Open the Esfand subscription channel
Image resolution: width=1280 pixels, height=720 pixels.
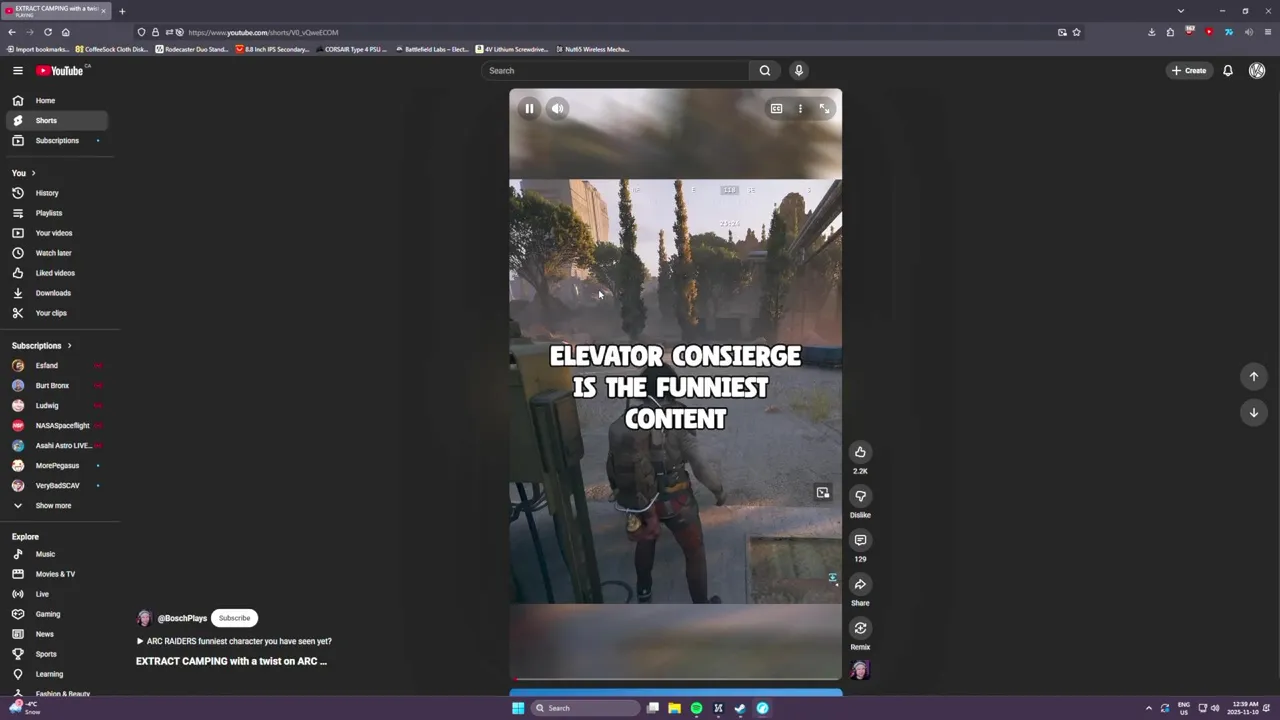(x=56, y=365)
